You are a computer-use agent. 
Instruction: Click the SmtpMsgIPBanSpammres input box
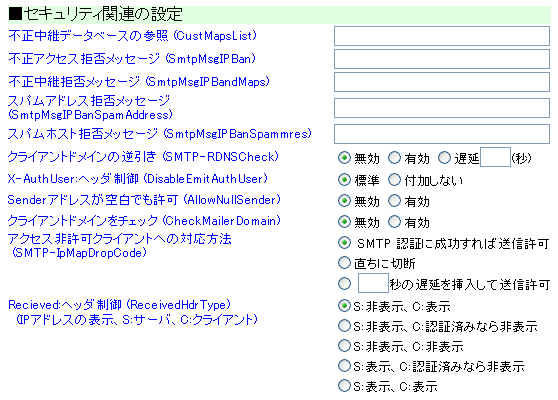pyautogui.click(x=442, y=134)
